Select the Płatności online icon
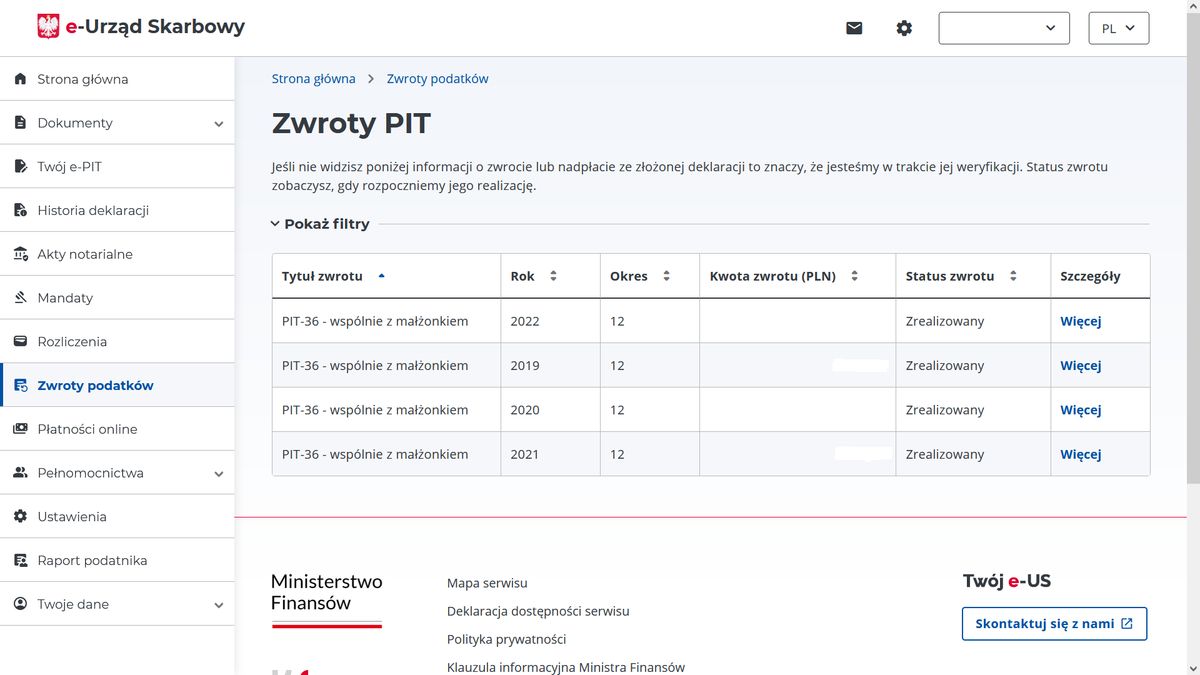The height and width of the screenshot is (675, 1200). click(18, 428)
